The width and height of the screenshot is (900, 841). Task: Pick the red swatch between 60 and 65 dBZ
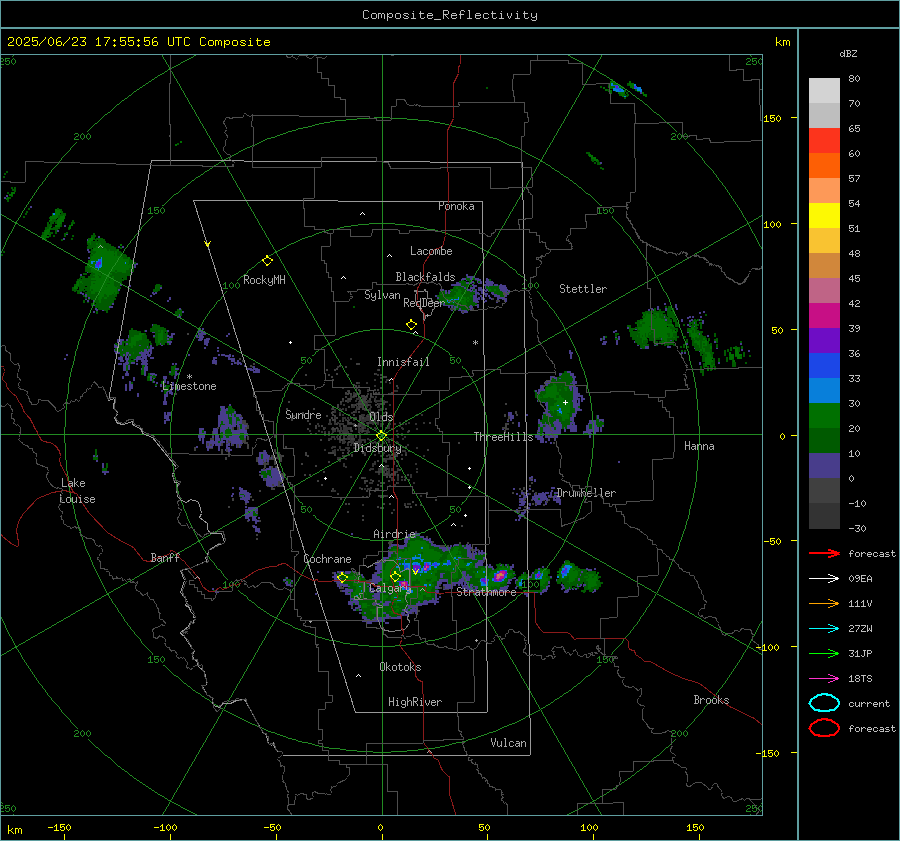pyautogui.click(x=824, y=141)
